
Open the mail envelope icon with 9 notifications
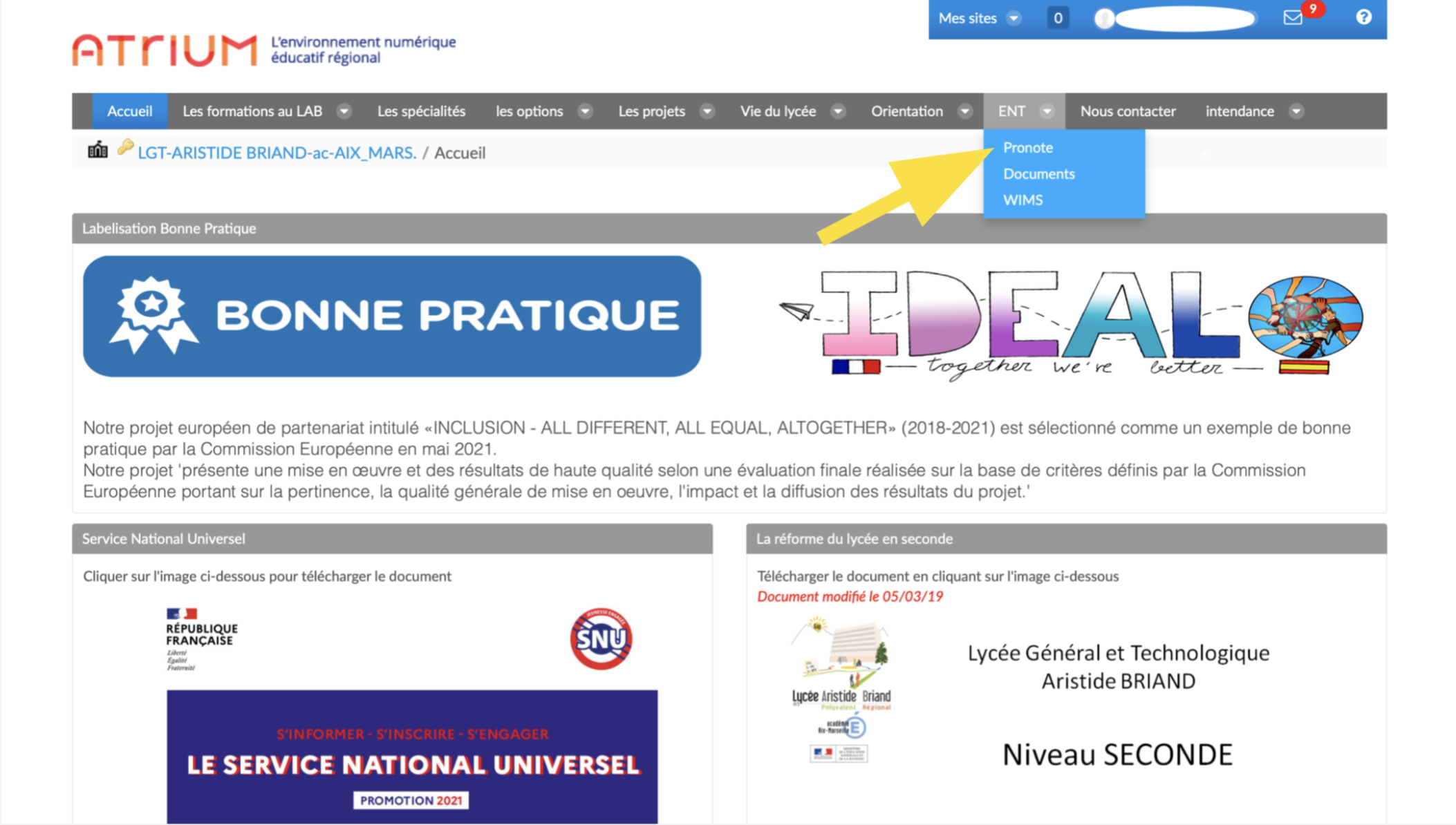coord(1292,18)
